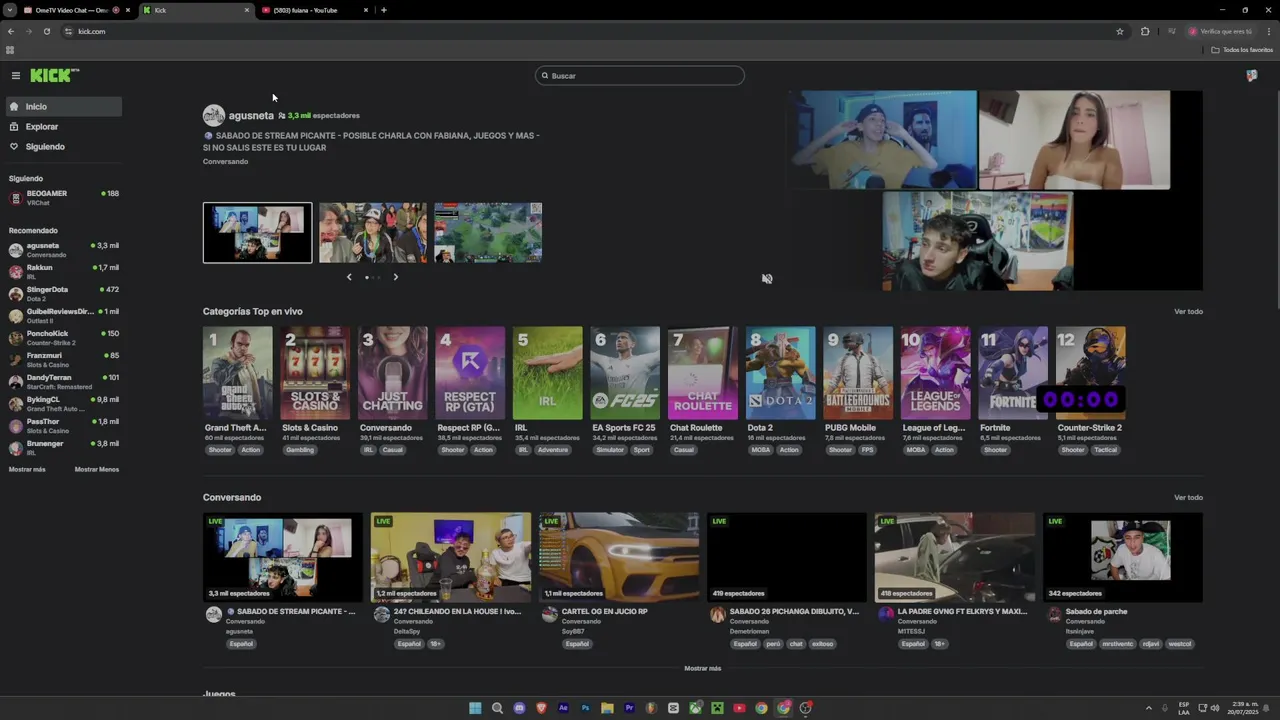Screen dimensions: 1280x720
Task: Open the Kick hamburger sidebar menu
Action: click(x=16, y=75)
